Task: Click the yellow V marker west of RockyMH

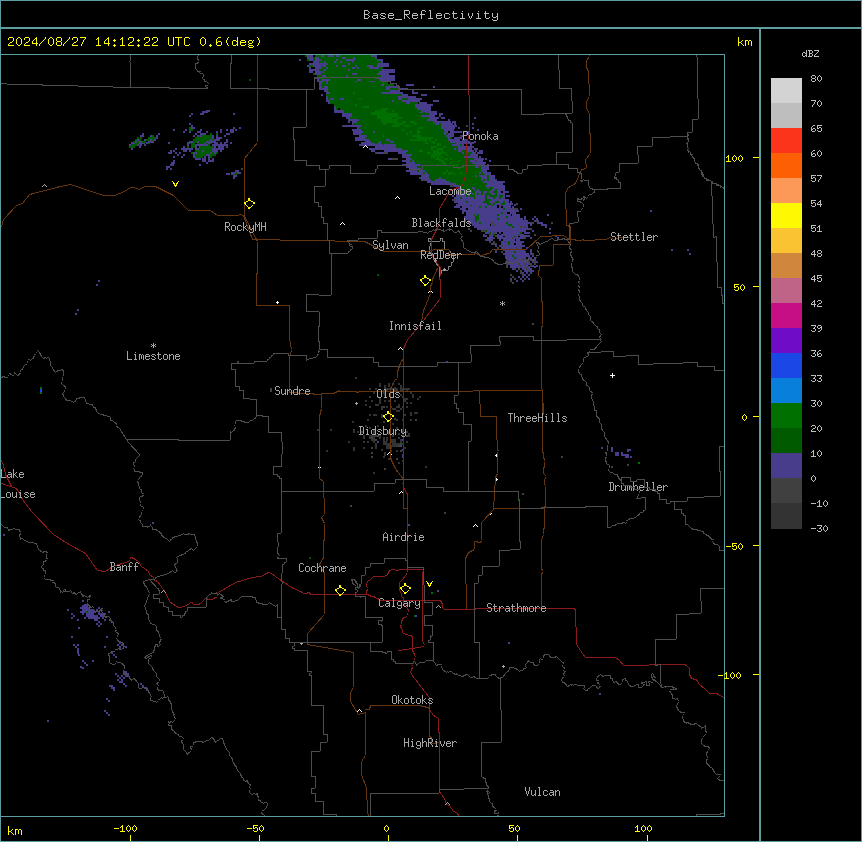Action: tap(175, 184)
